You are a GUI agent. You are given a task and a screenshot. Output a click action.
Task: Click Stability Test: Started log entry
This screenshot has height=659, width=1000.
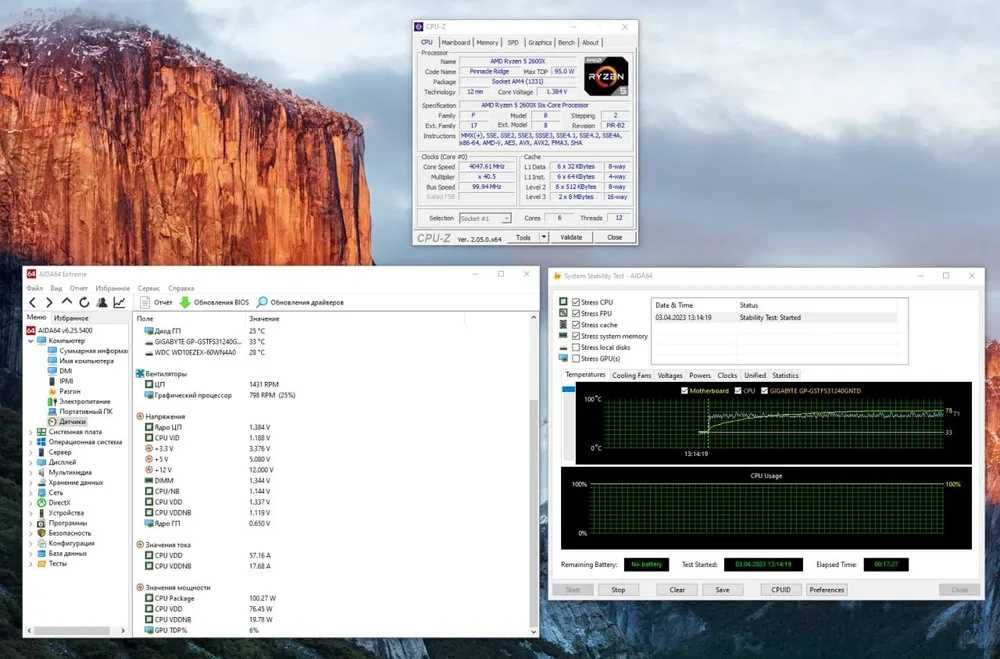[770, 317]
